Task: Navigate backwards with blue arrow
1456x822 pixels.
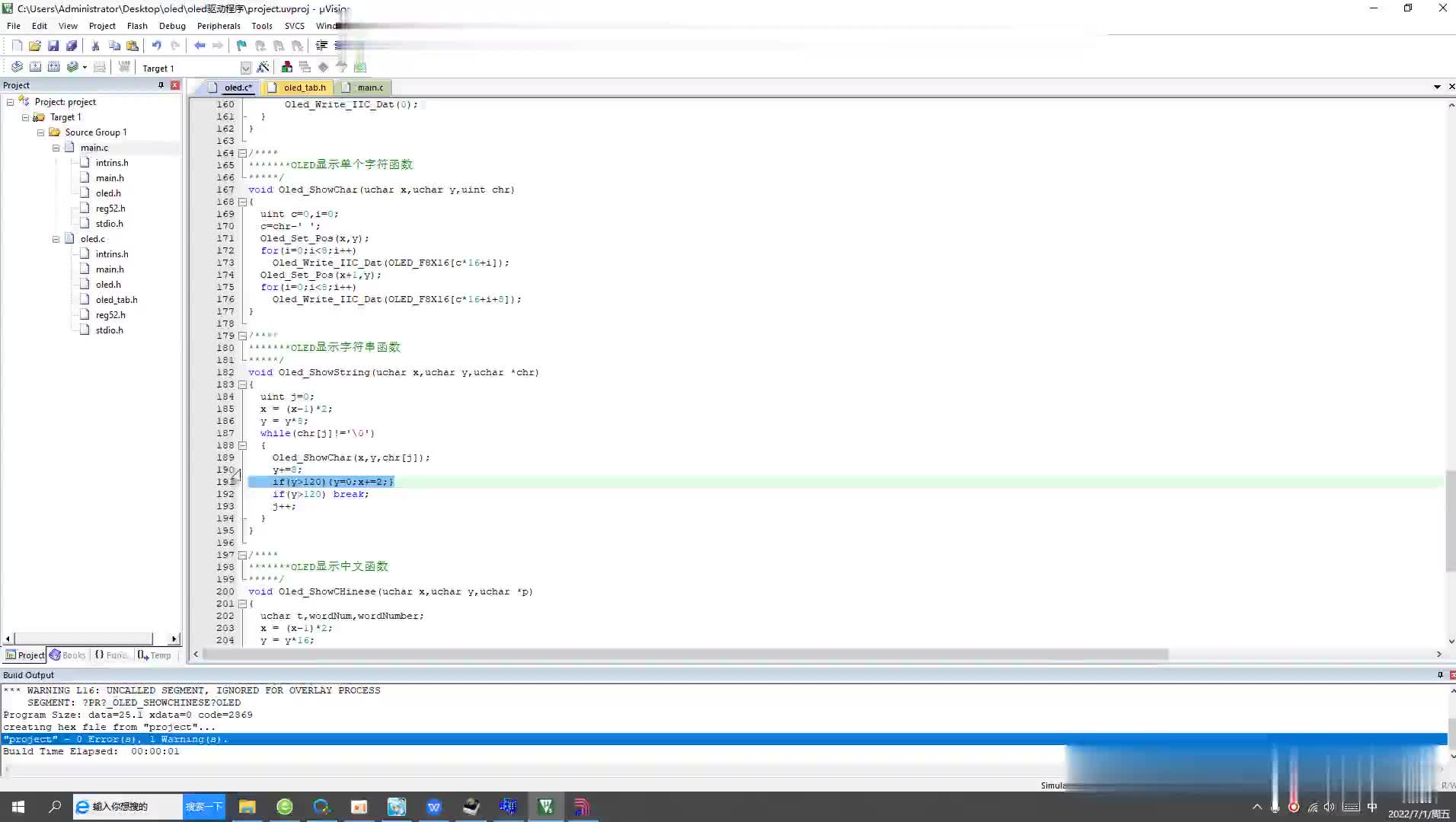Action: point(200,46)
